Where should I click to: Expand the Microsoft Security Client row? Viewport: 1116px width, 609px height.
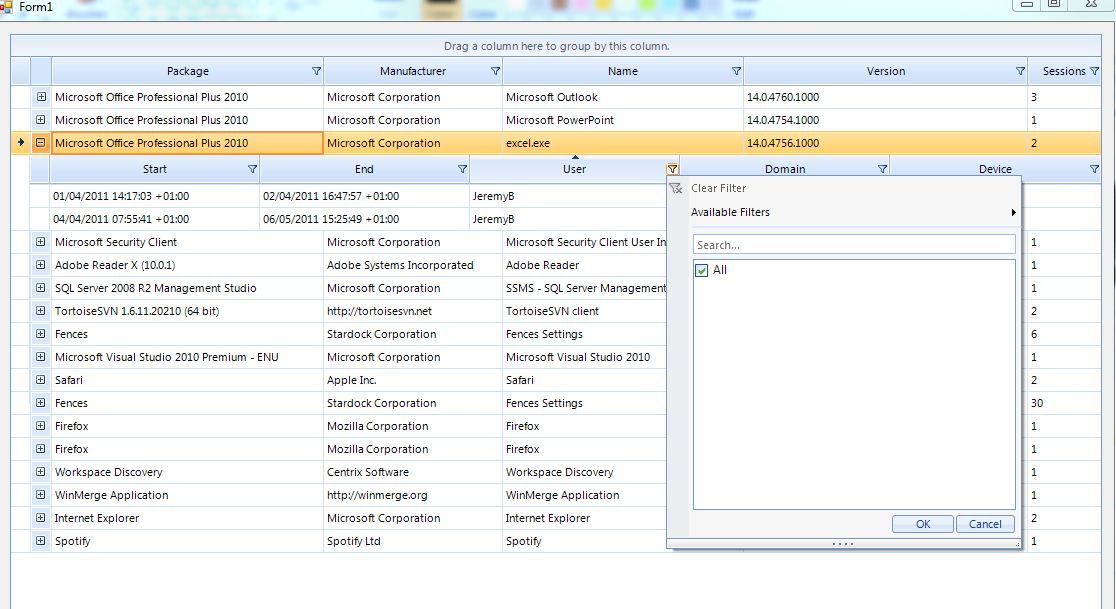pyautogui.click(x=41, y=242)
